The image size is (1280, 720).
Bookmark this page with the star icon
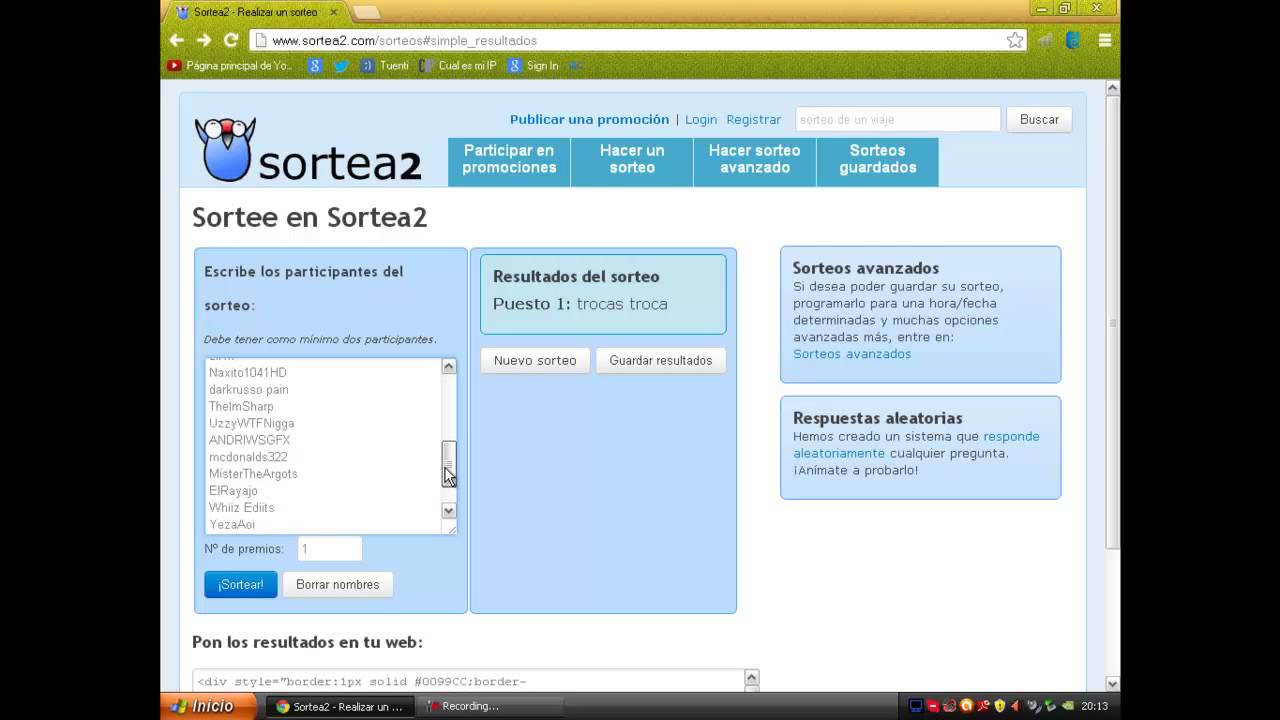tap(1015, 40)
